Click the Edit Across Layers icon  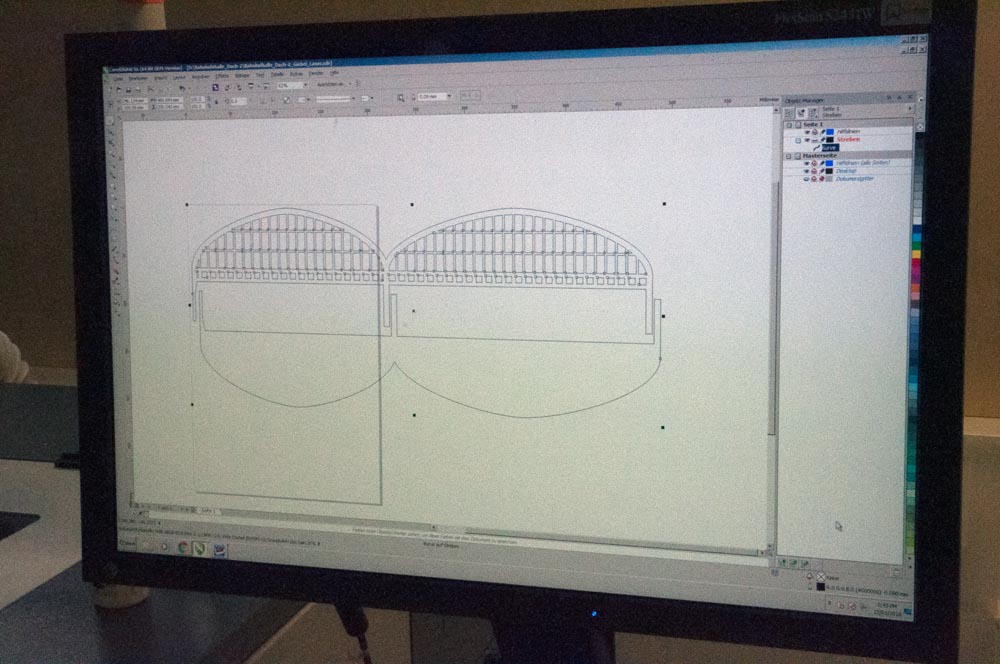801,114
